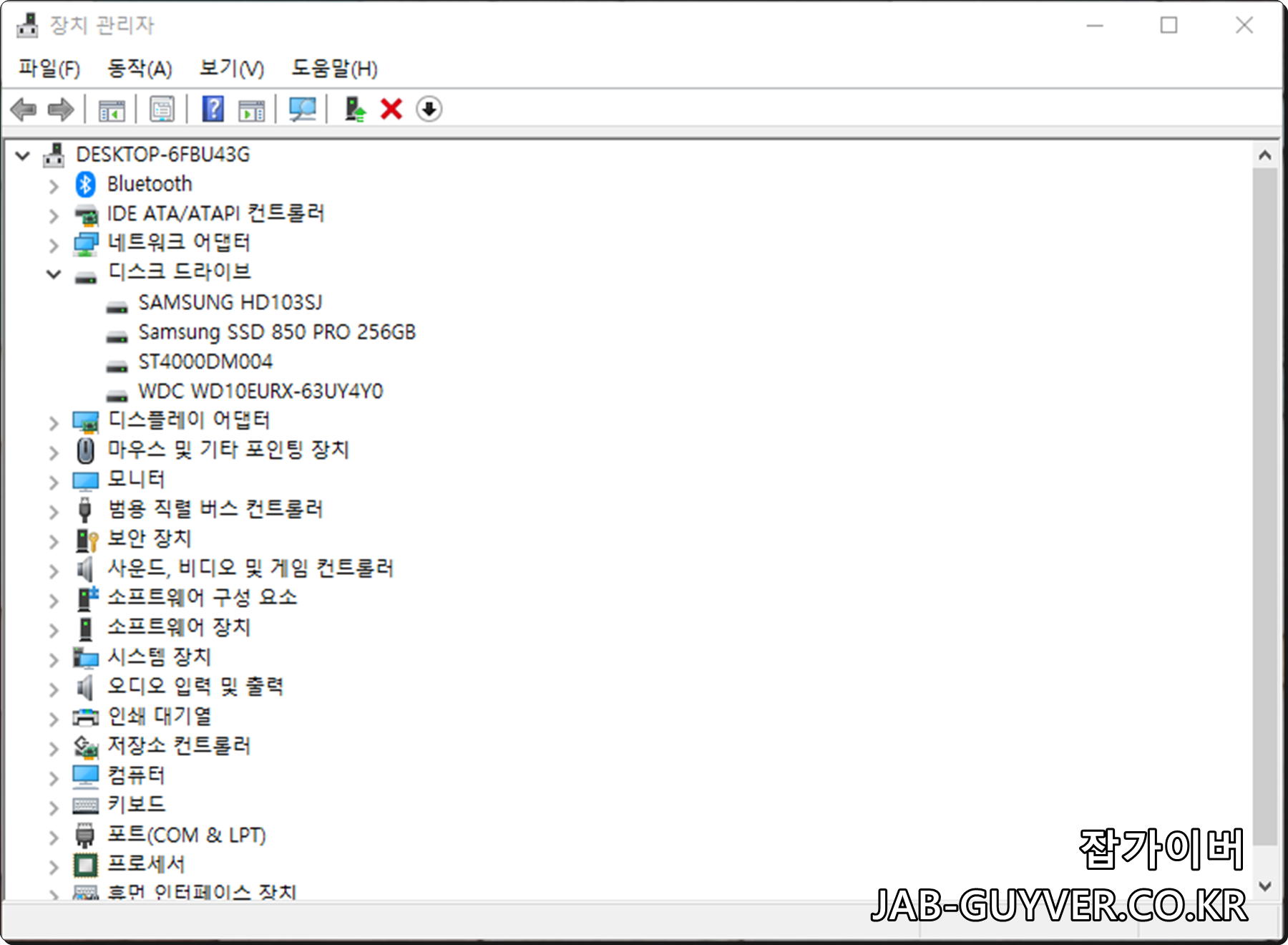Click the Scan for hardware changes icon
This screenshot has height=945, width=1288.
point(301,109)
